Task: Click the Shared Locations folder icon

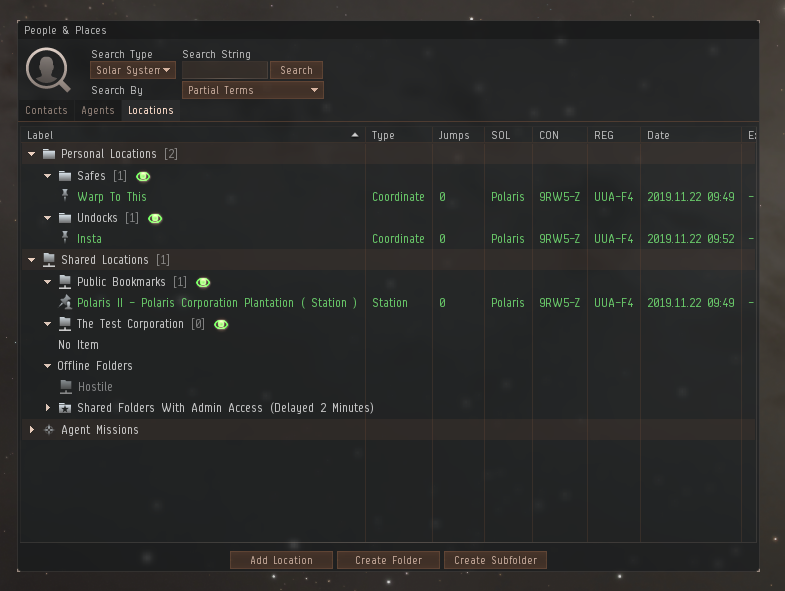Action: tap(49, 260)
